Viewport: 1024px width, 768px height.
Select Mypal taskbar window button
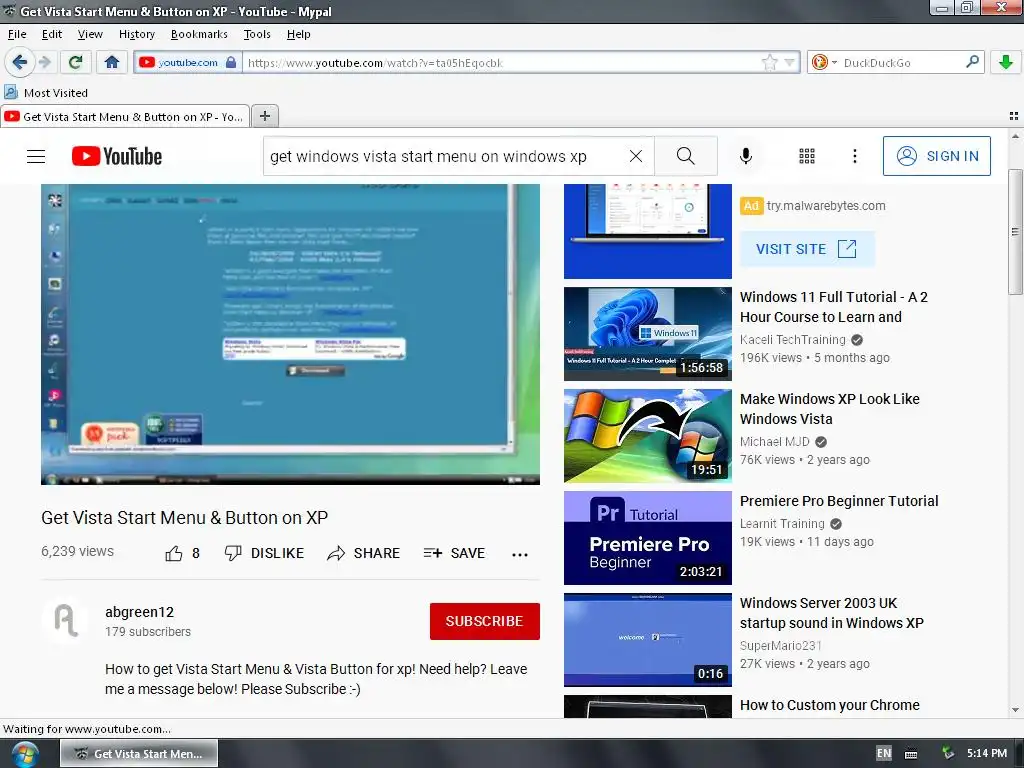[x=139, y=754]
